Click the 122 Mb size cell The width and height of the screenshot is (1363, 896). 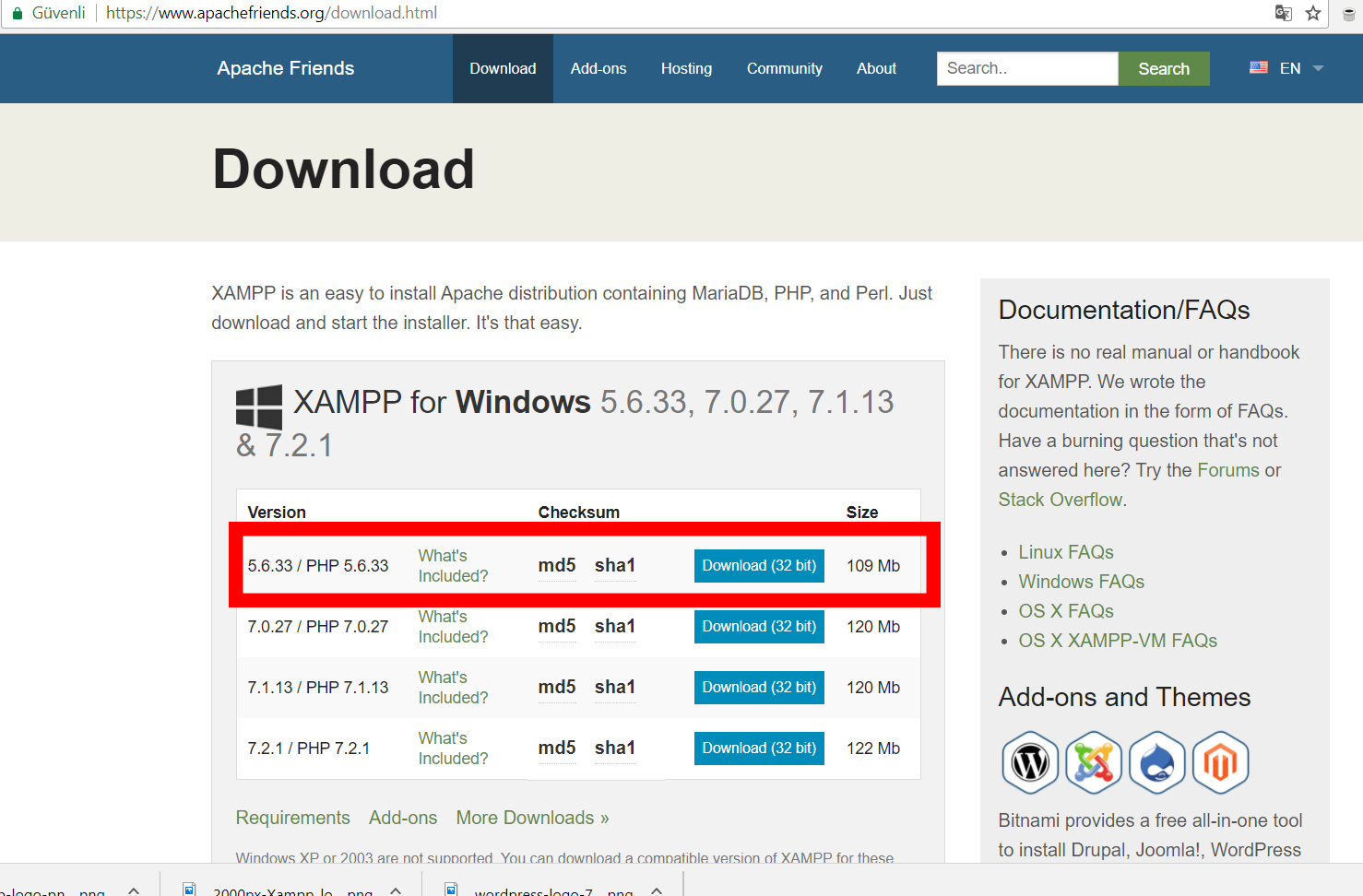click(873, 749)
